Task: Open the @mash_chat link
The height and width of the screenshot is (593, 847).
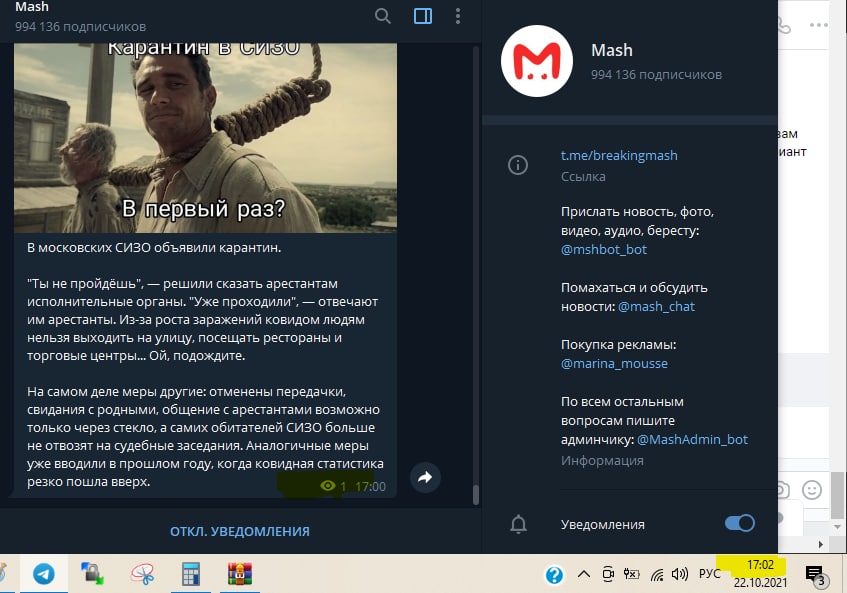Action: click(x=656, y=307)
